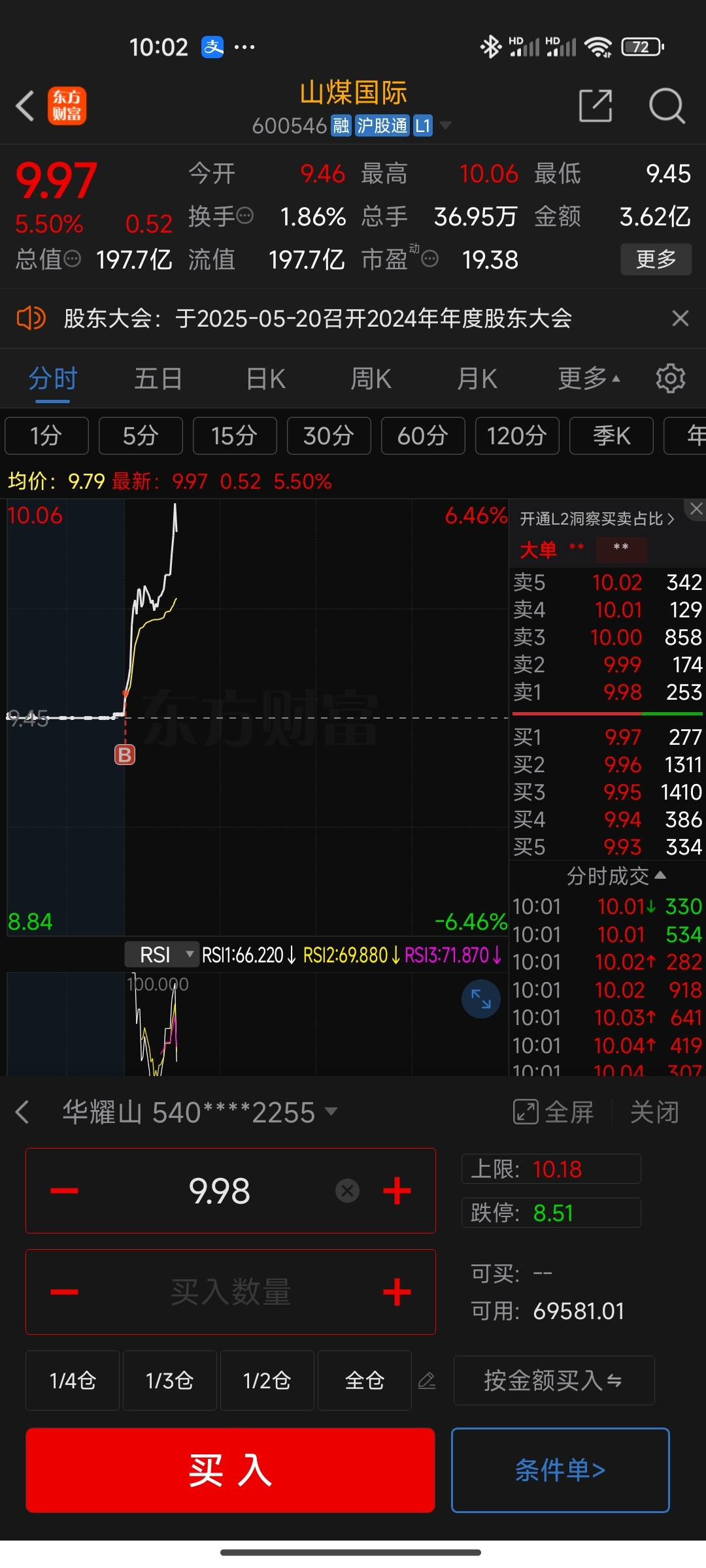Switch to the 五日 tab
Image resolution: width=706 pixels, height=1568 pixels.
tap(158, 379)
